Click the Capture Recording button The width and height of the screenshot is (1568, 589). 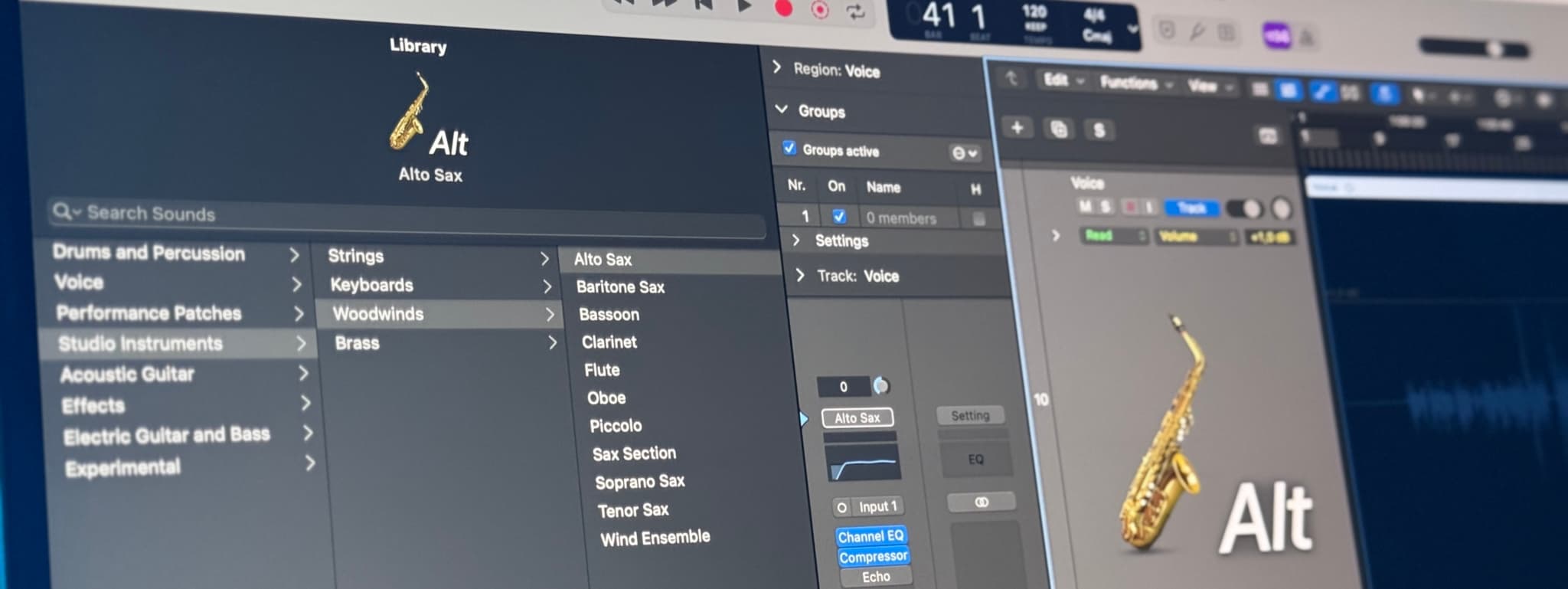[x=820, y=10]
